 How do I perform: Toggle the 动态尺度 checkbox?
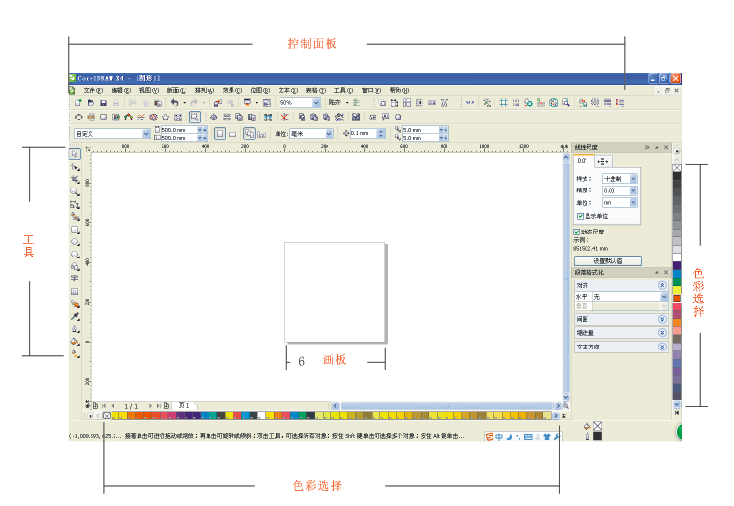pyautogui.click(x=577, y=231)
